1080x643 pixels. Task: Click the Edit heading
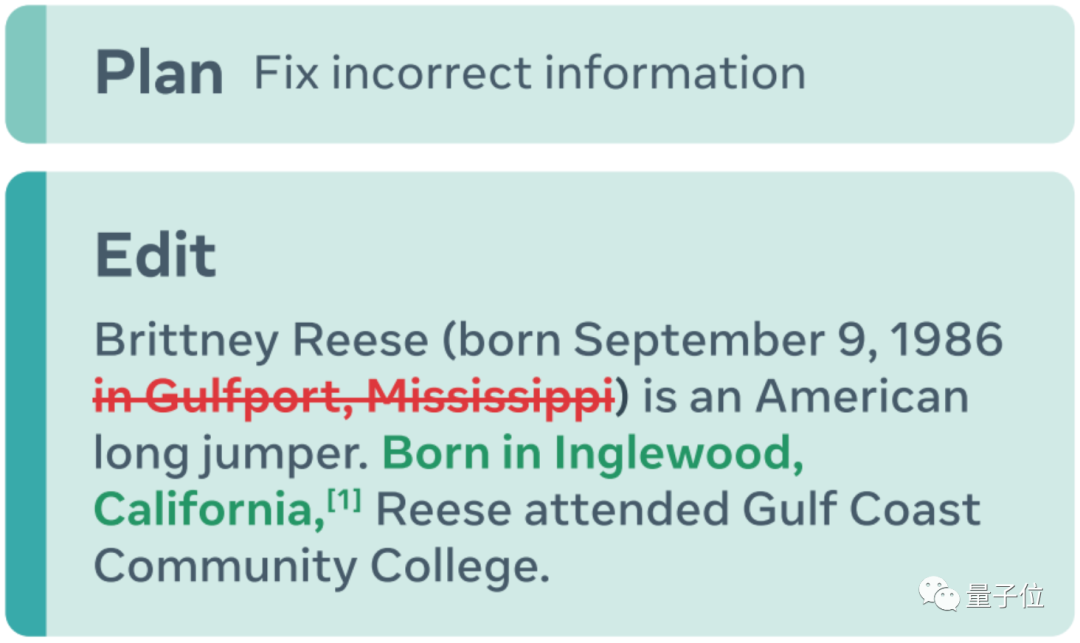tap(155, 256)
